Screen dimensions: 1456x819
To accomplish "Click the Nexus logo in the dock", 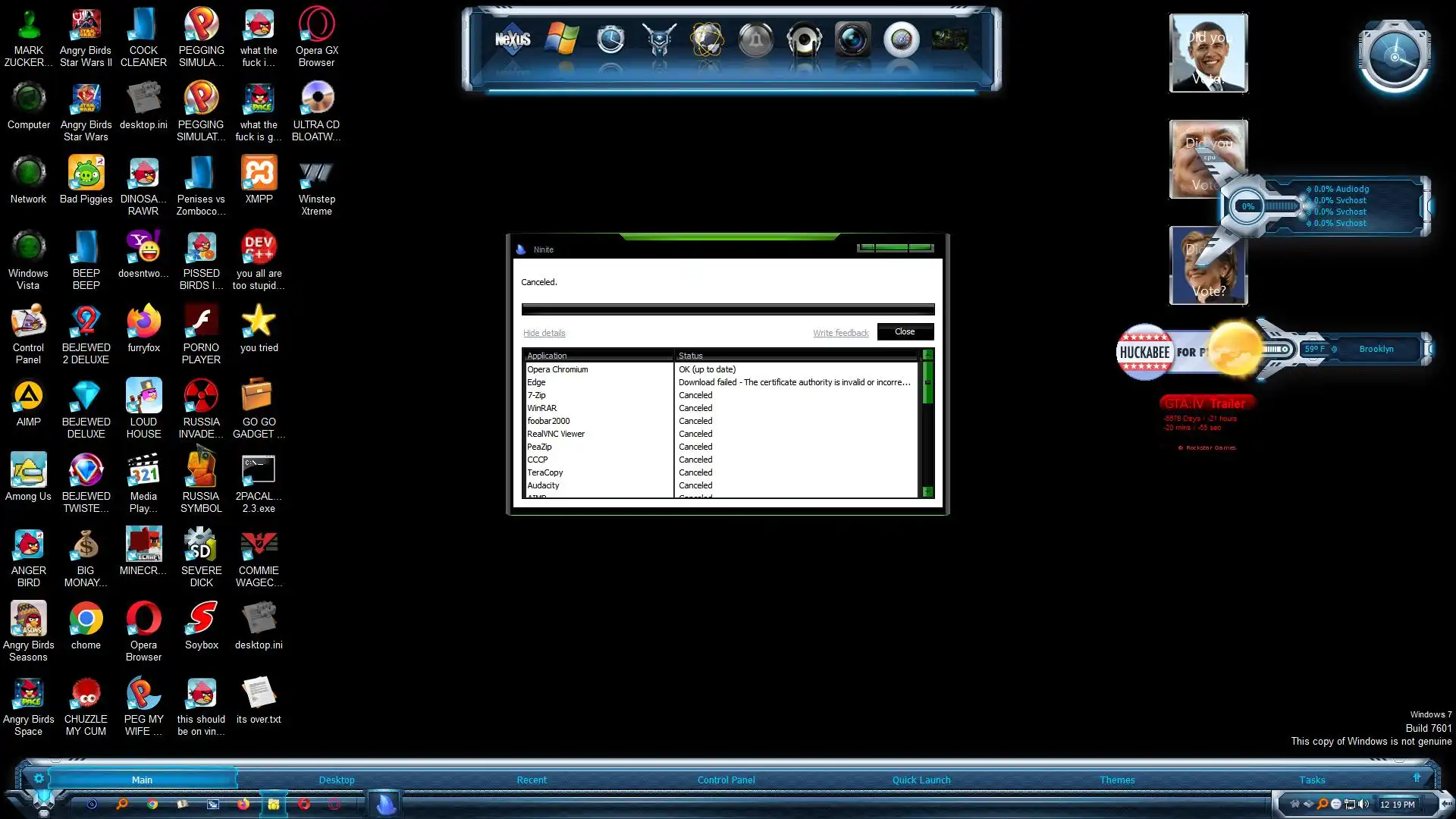I will coord(513,39).
